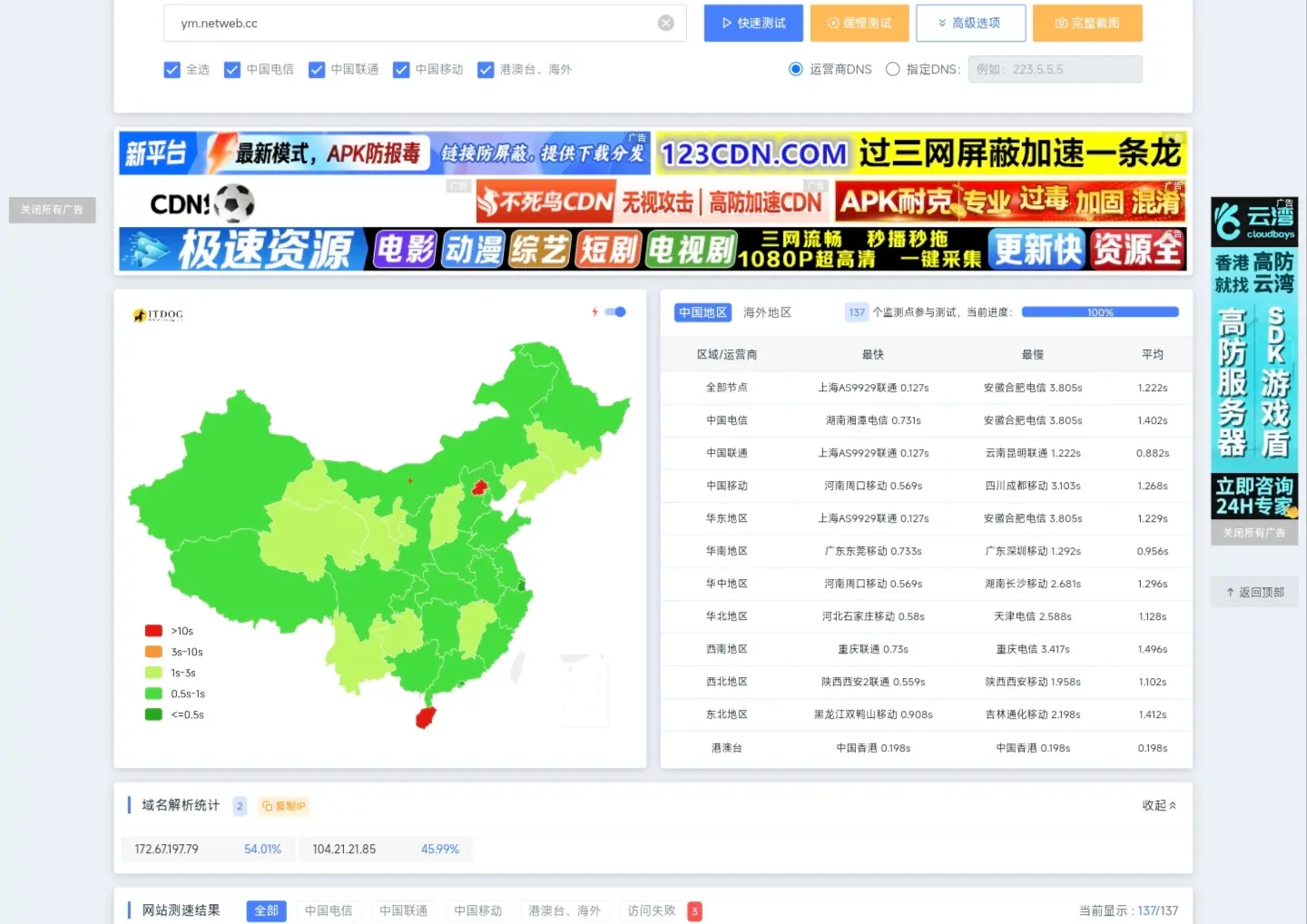Select the 港澳台、海外 results filter tab
Viewport: 1307px width, 924px height.
click(564, 910)
